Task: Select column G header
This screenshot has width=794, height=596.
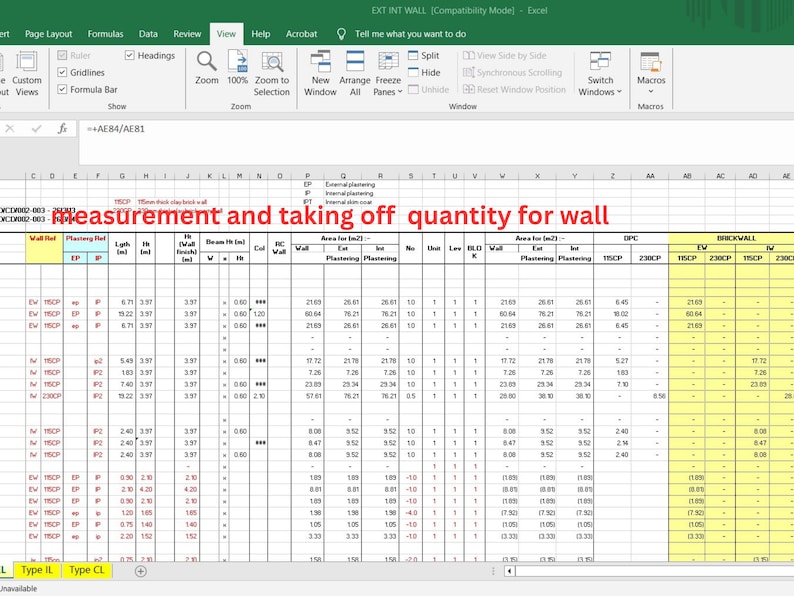Action: 122,176
